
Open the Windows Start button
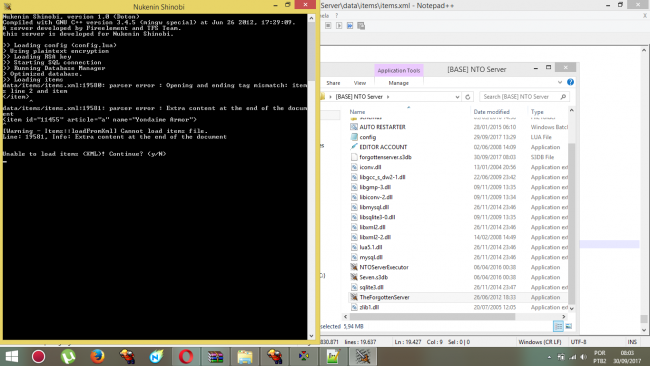tap(12, 356)
